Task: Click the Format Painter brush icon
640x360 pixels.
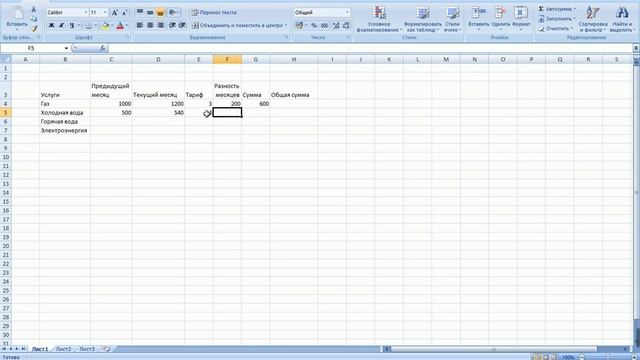Action: pos(34,28)
